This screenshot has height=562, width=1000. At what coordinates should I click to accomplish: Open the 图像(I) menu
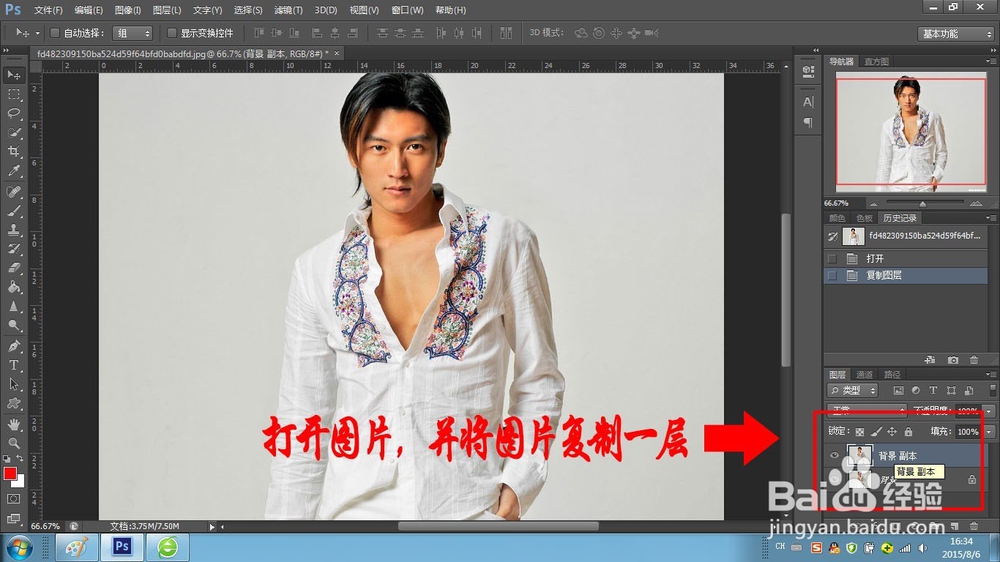pyautogui.click(x=128, y=10)
